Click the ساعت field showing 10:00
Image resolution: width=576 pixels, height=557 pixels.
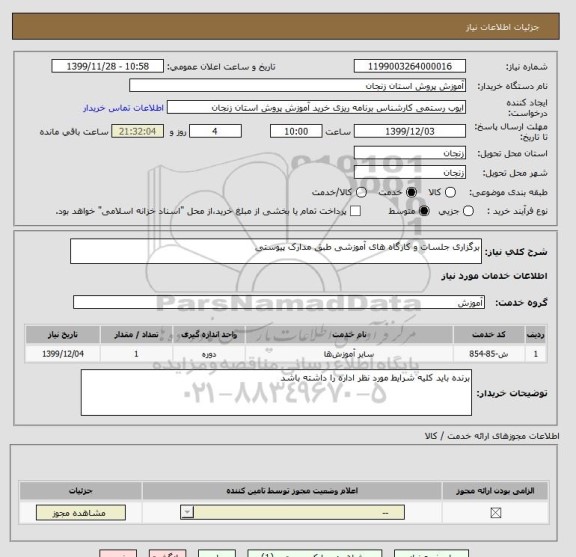click(x=296, y=131)
